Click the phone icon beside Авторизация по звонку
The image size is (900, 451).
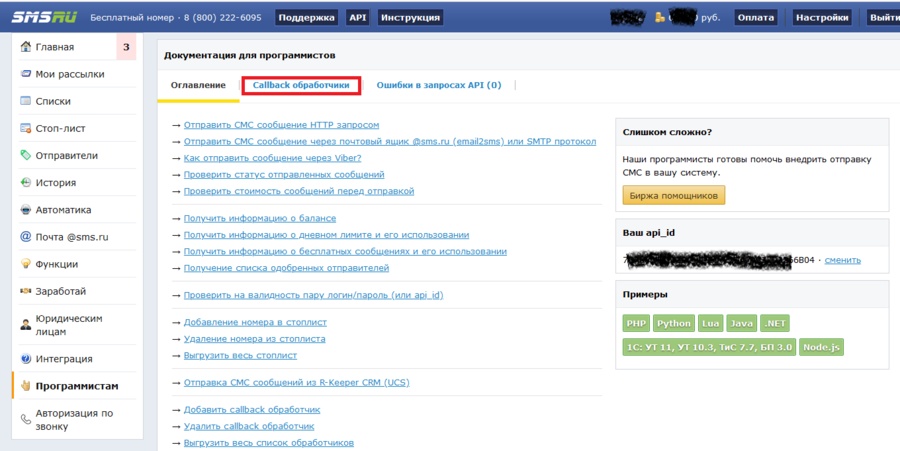click(x=25, y=419)
